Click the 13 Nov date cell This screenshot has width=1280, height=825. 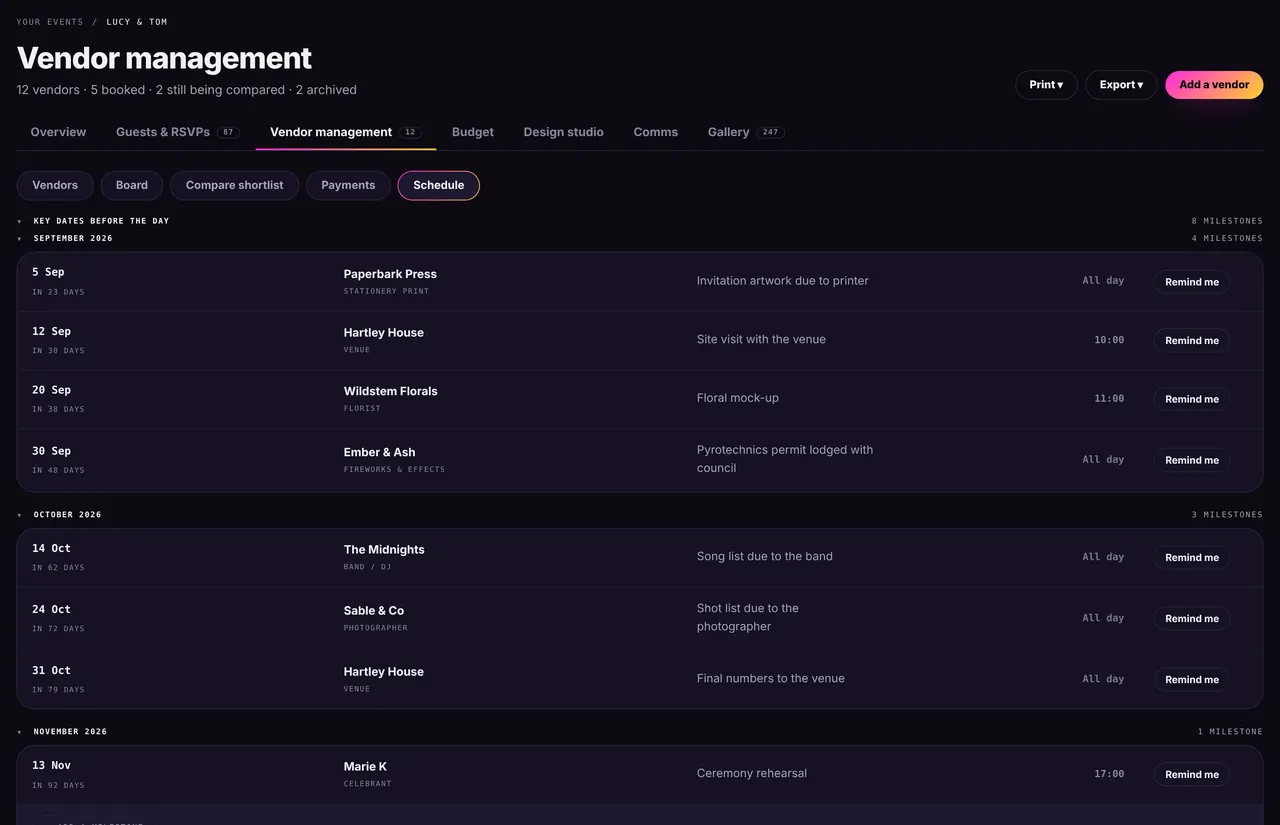58,774
